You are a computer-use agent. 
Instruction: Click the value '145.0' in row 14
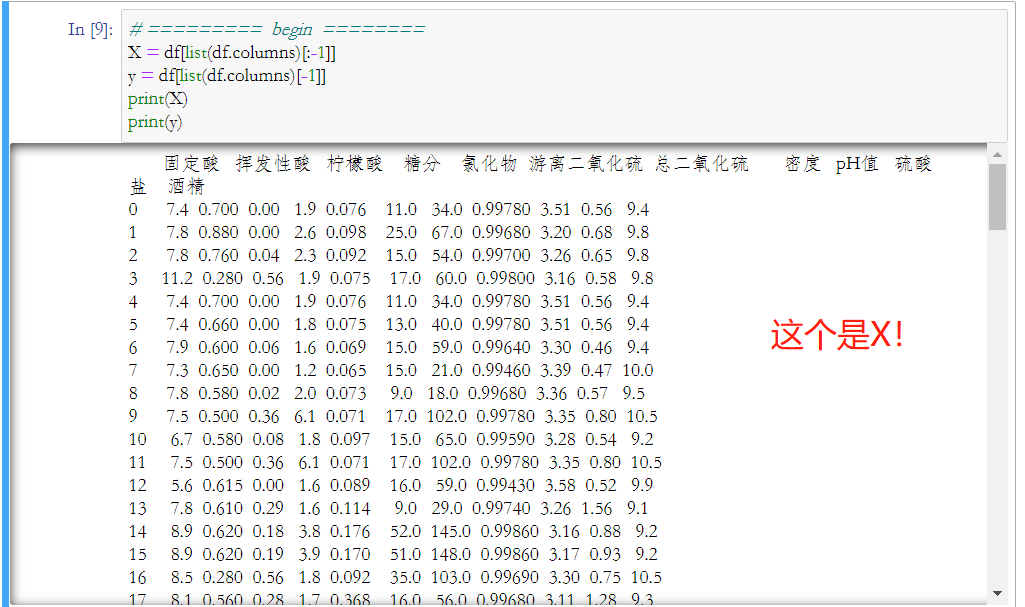(451, 531)
